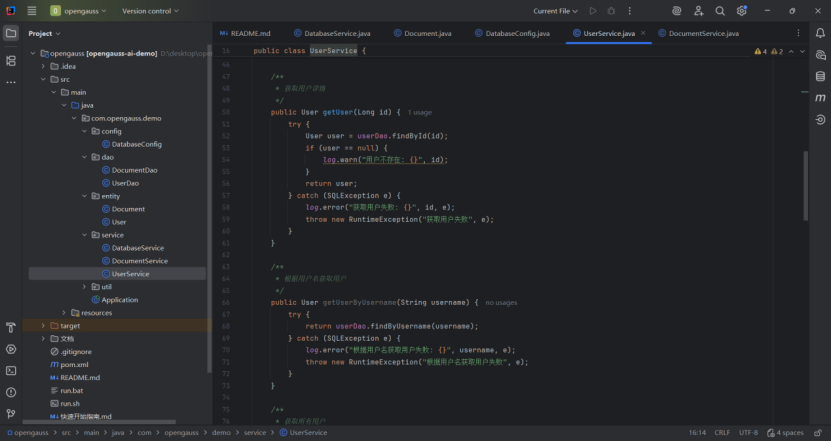Click the 'service' breadcrumb in status bar
Image resolution: width=831 pixels, height=442 pixels.
click(x=255, y=432)
